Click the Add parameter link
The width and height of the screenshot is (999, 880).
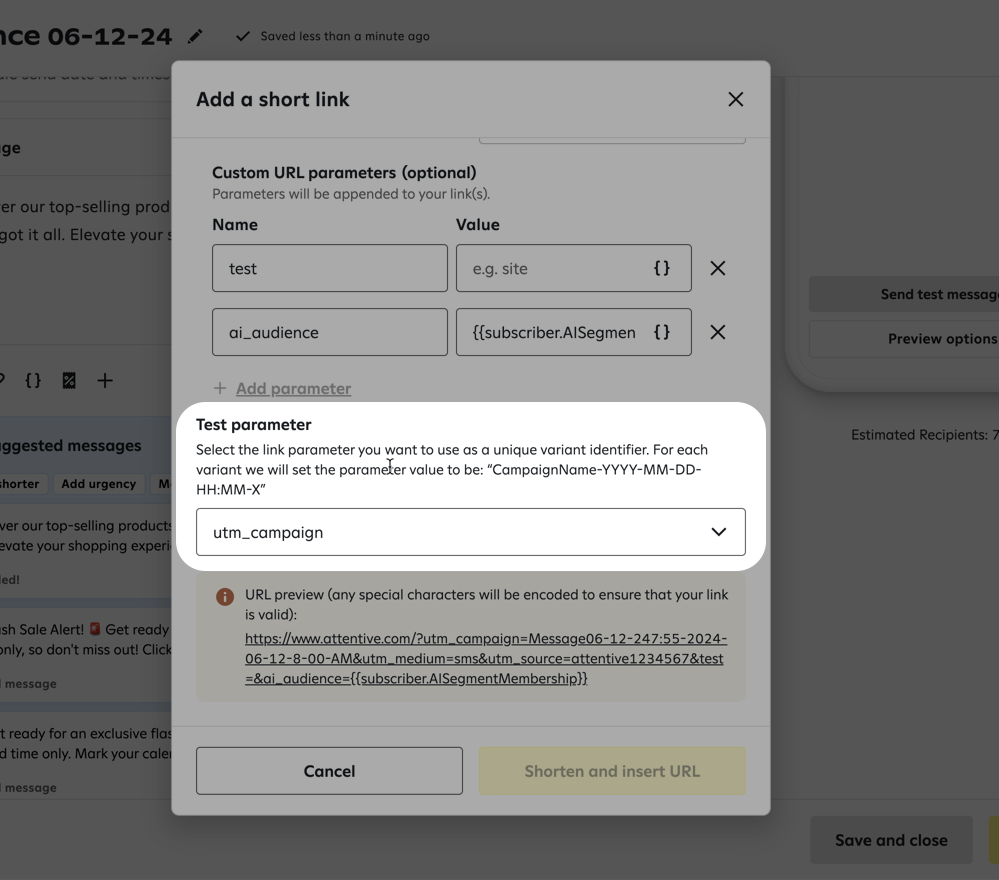tap(294, 388)
